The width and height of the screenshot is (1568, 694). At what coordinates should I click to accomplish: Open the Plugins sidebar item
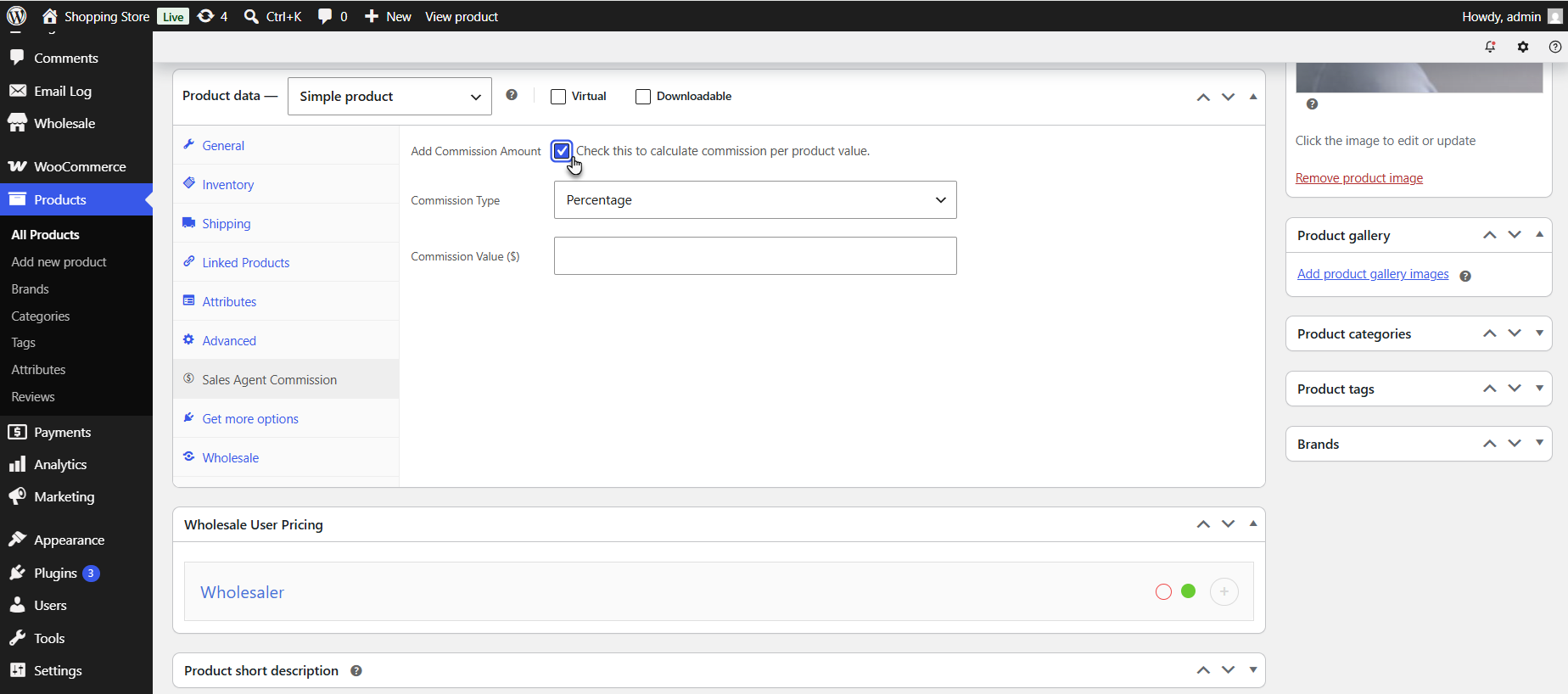(x=76, y=573)
